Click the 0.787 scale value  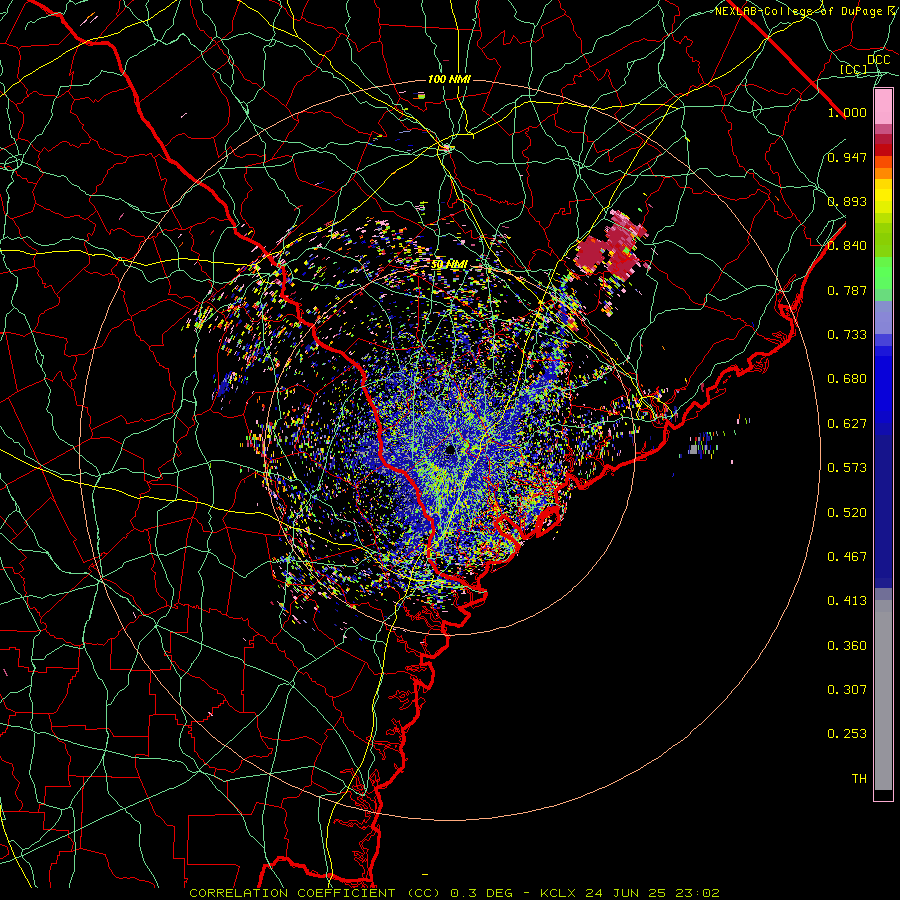pos(847,290)
